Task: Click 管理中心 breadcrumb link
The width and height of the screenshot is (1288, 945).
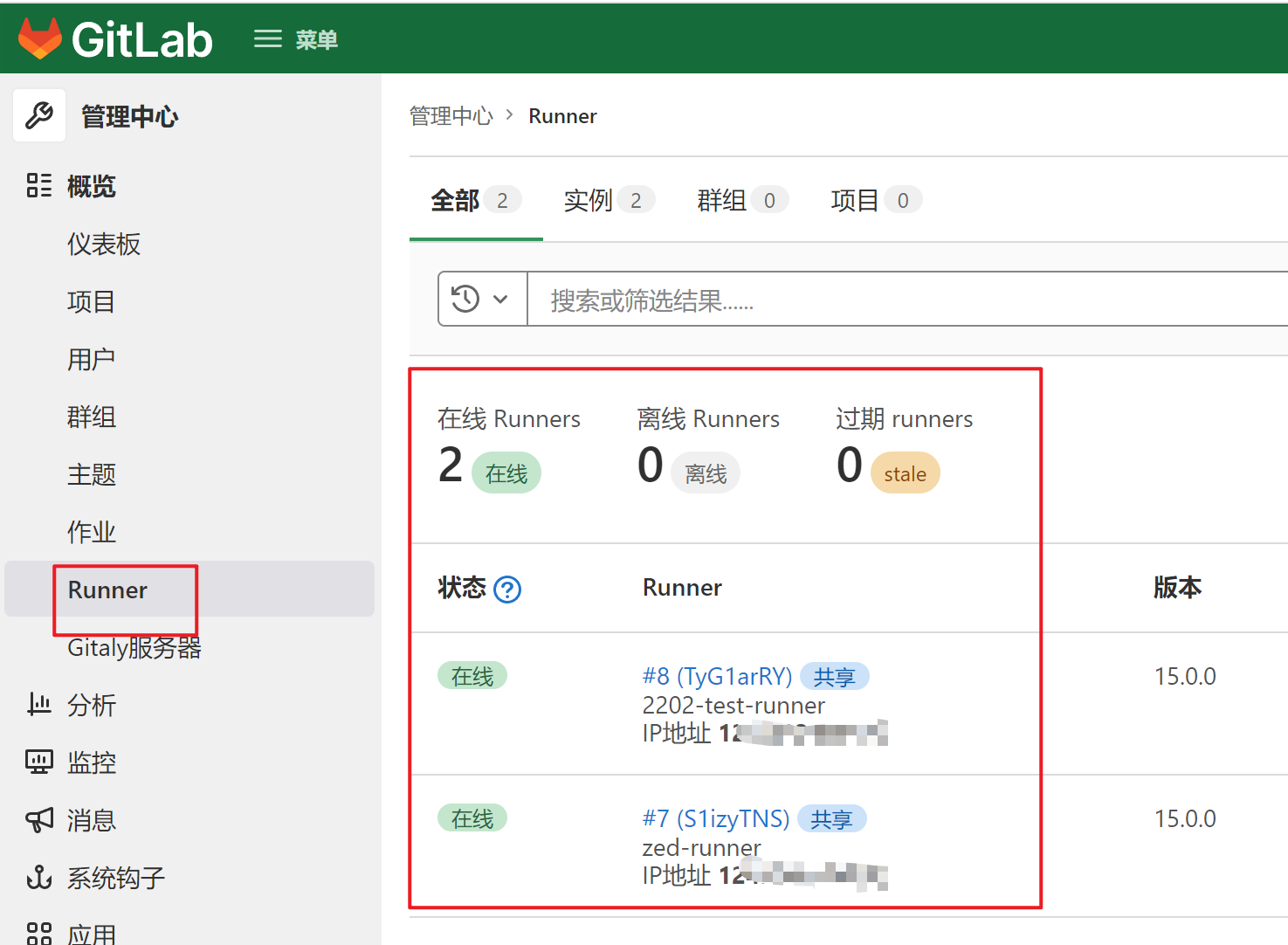Action: 451,116
